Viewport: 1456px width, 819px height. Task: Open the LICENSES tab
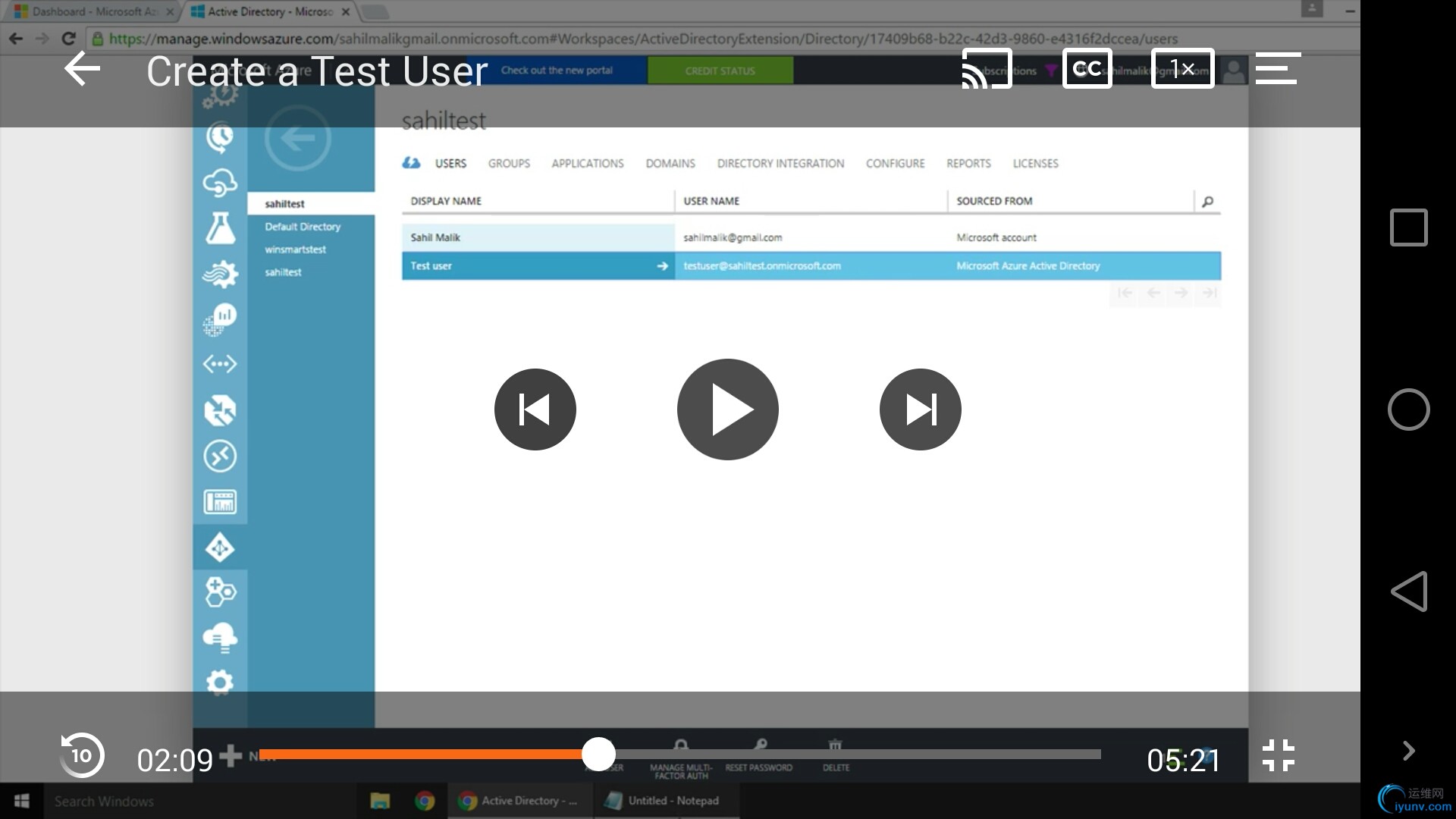coord(1035,163)
